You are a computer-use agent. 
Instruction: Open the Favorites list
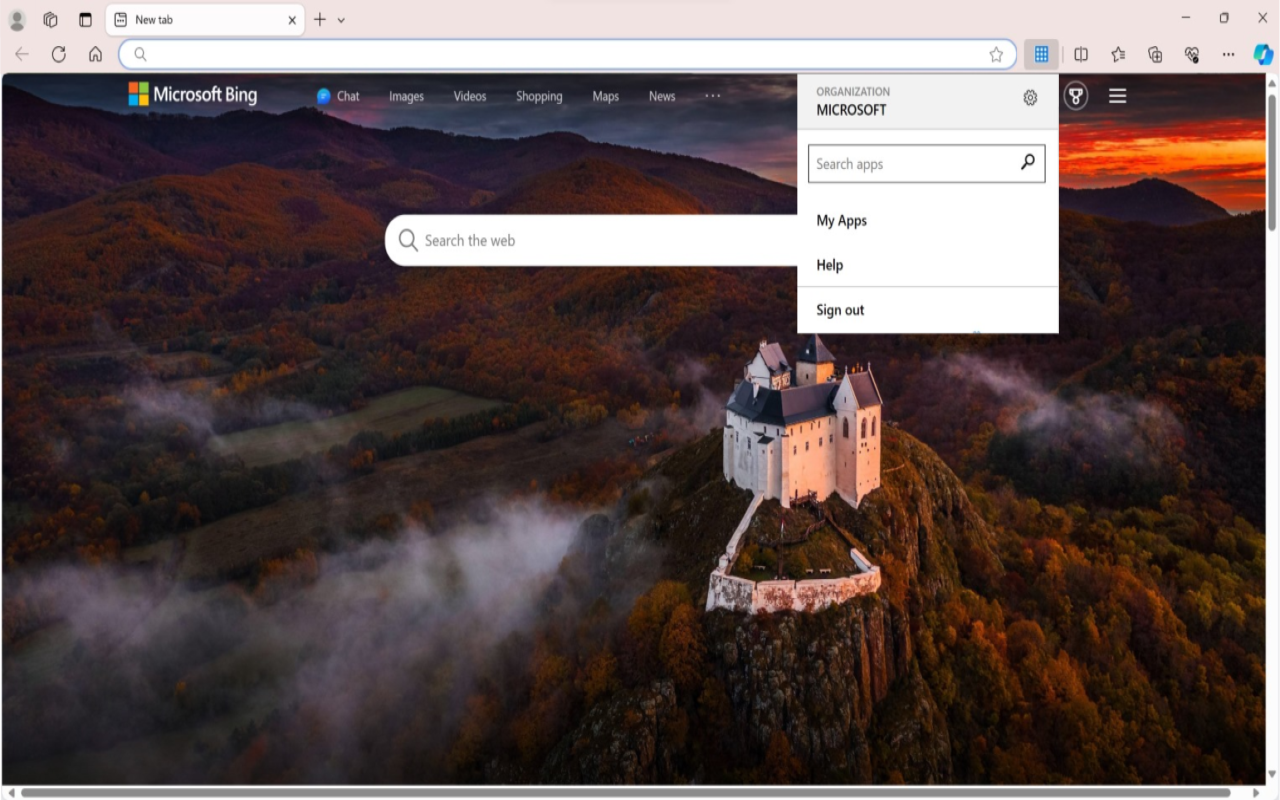[1117, 54]
